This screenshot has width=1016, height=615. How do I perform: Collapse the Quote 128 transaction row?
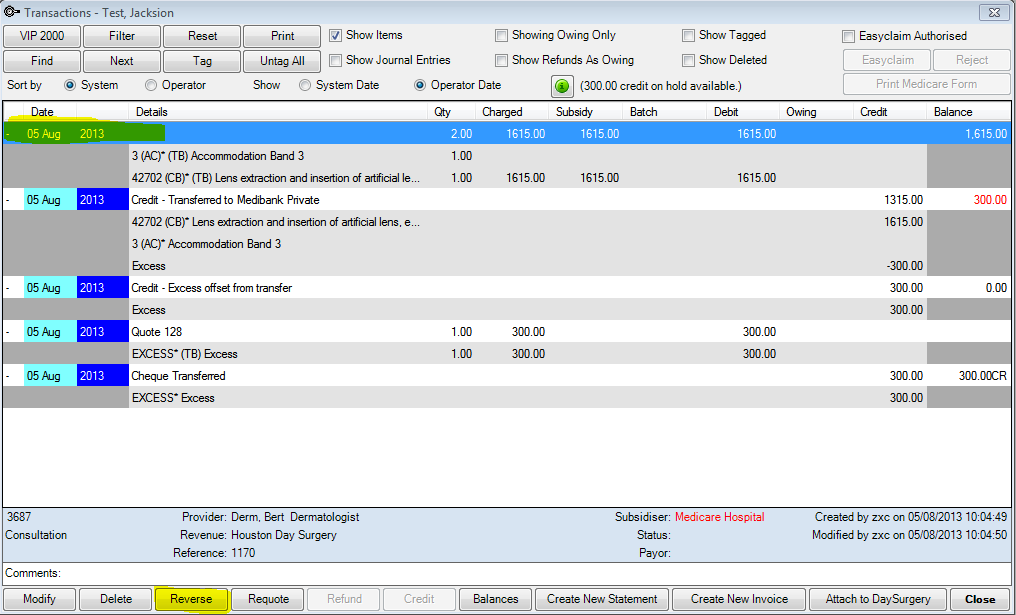pyautogui.click(x=8, y=332)
